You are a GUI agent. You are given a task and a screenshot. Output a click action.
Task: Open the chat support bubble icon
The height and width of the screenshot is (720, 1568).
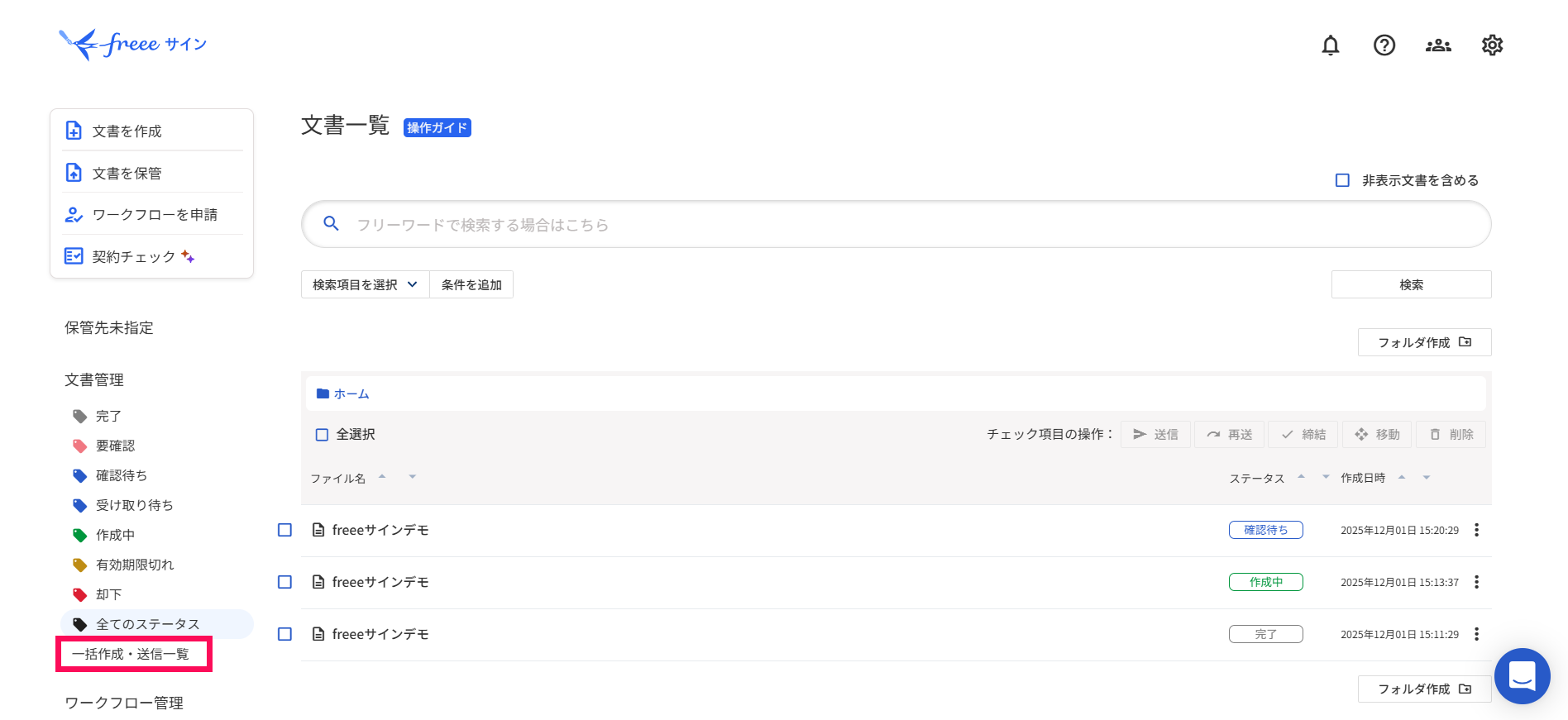[x=1522, y=676]
